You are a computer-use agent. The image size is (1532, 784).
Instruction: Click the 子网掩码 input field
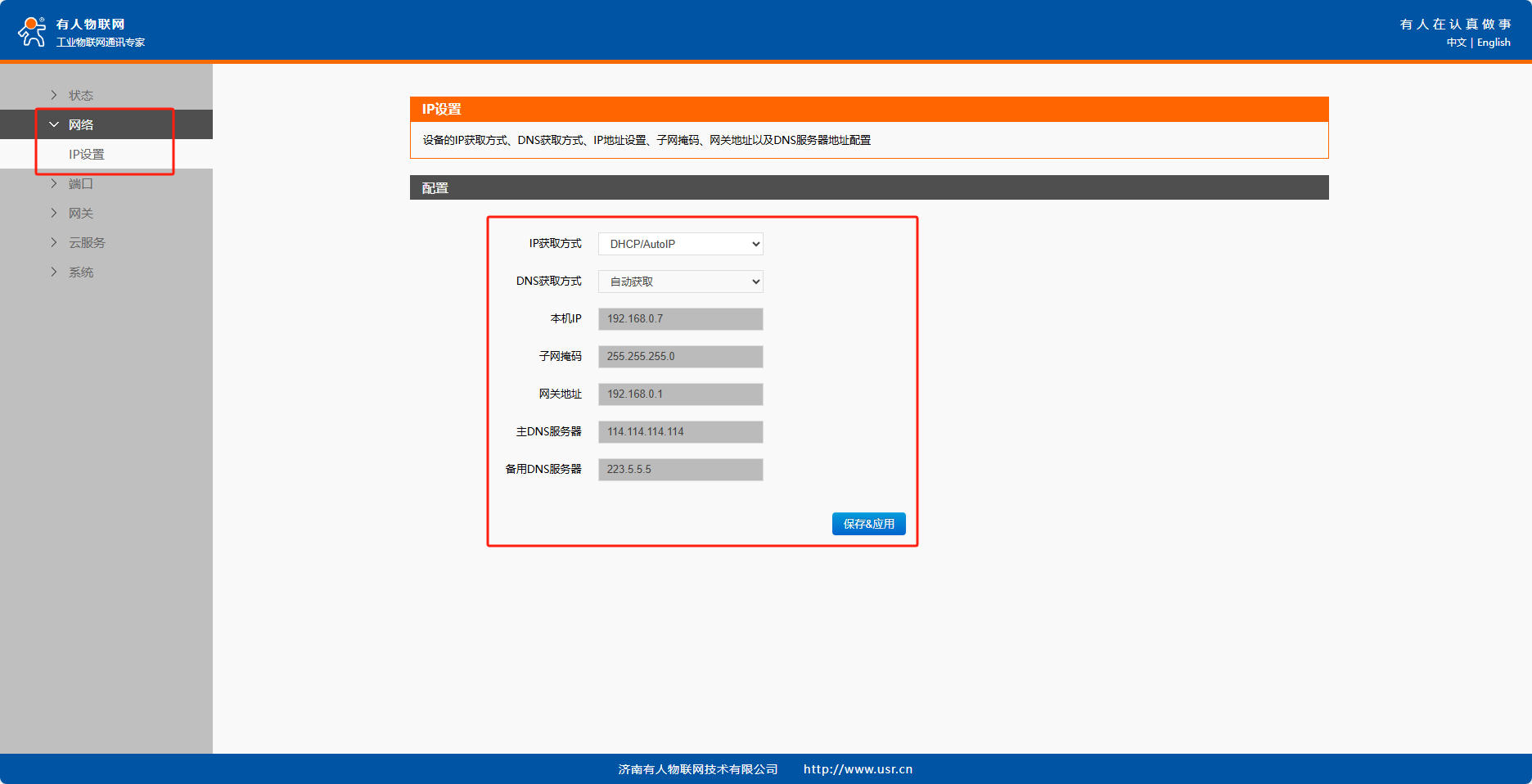(680, 357)
